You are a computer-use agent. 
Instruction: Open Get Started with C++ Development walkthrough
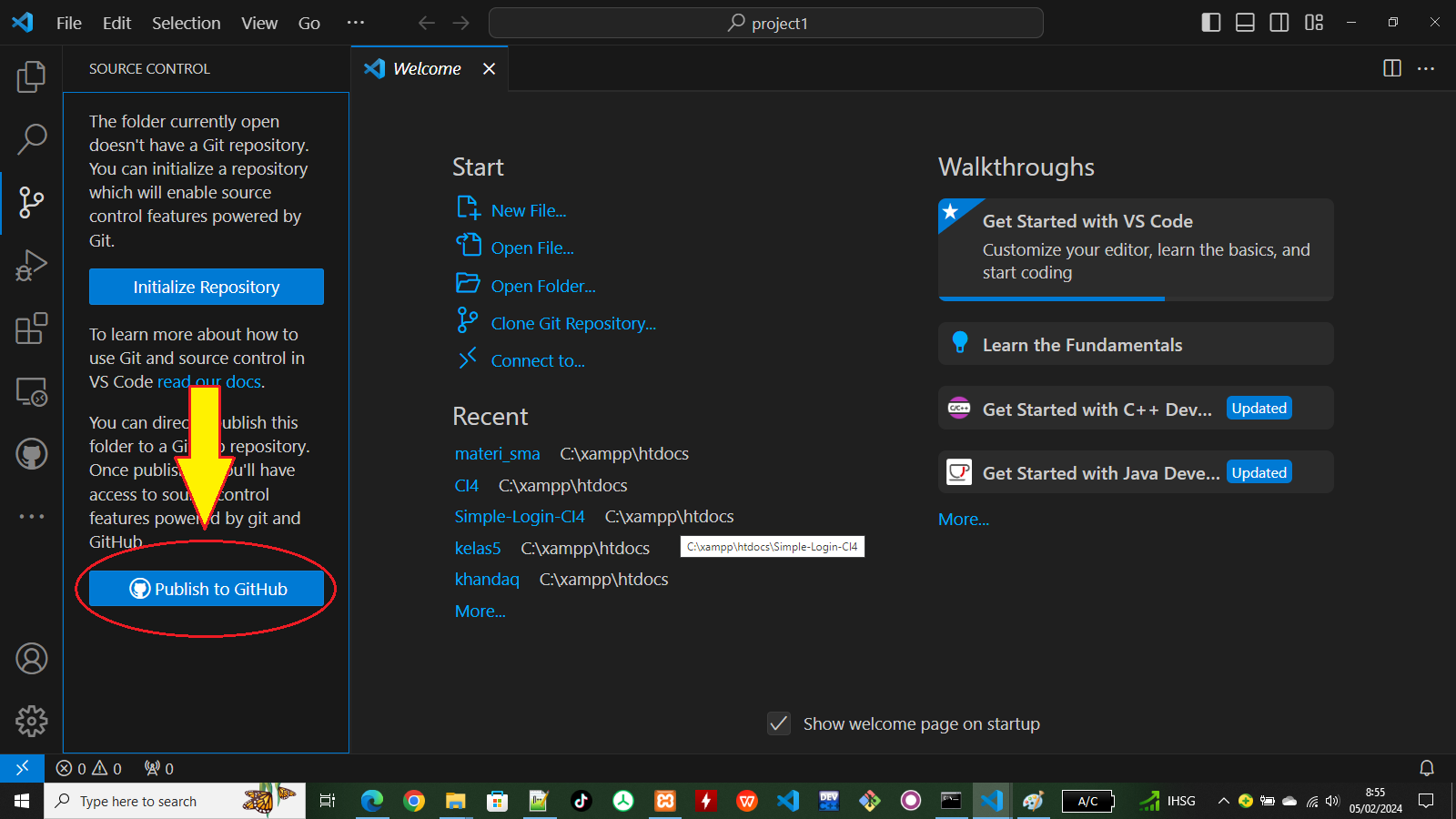pos(1136,409)
